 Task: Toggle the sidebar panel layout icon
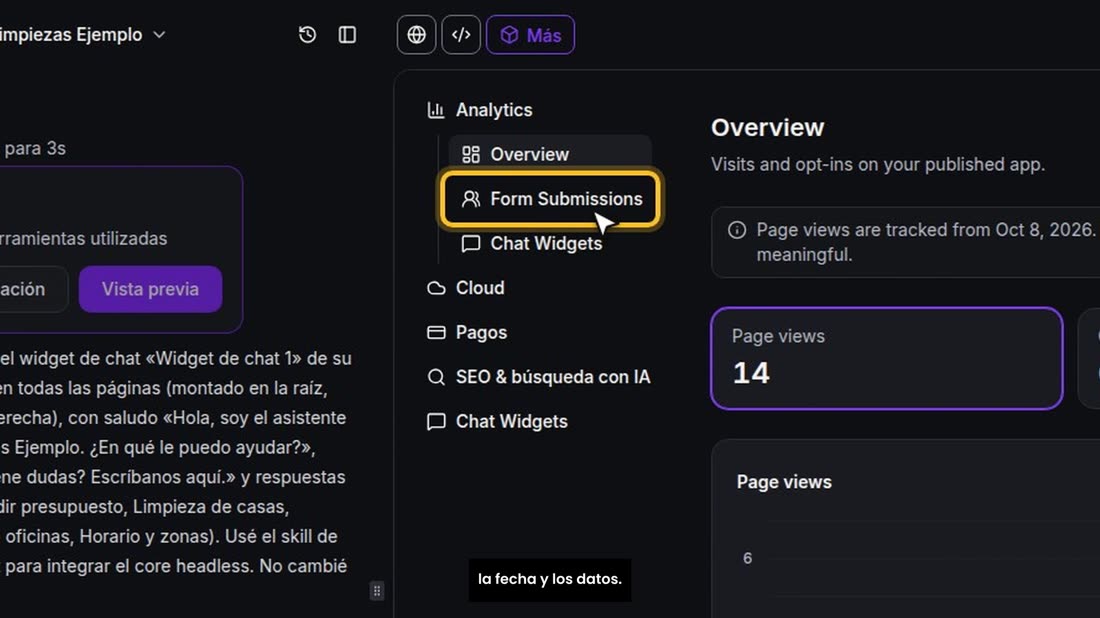(x=347, y=34)
